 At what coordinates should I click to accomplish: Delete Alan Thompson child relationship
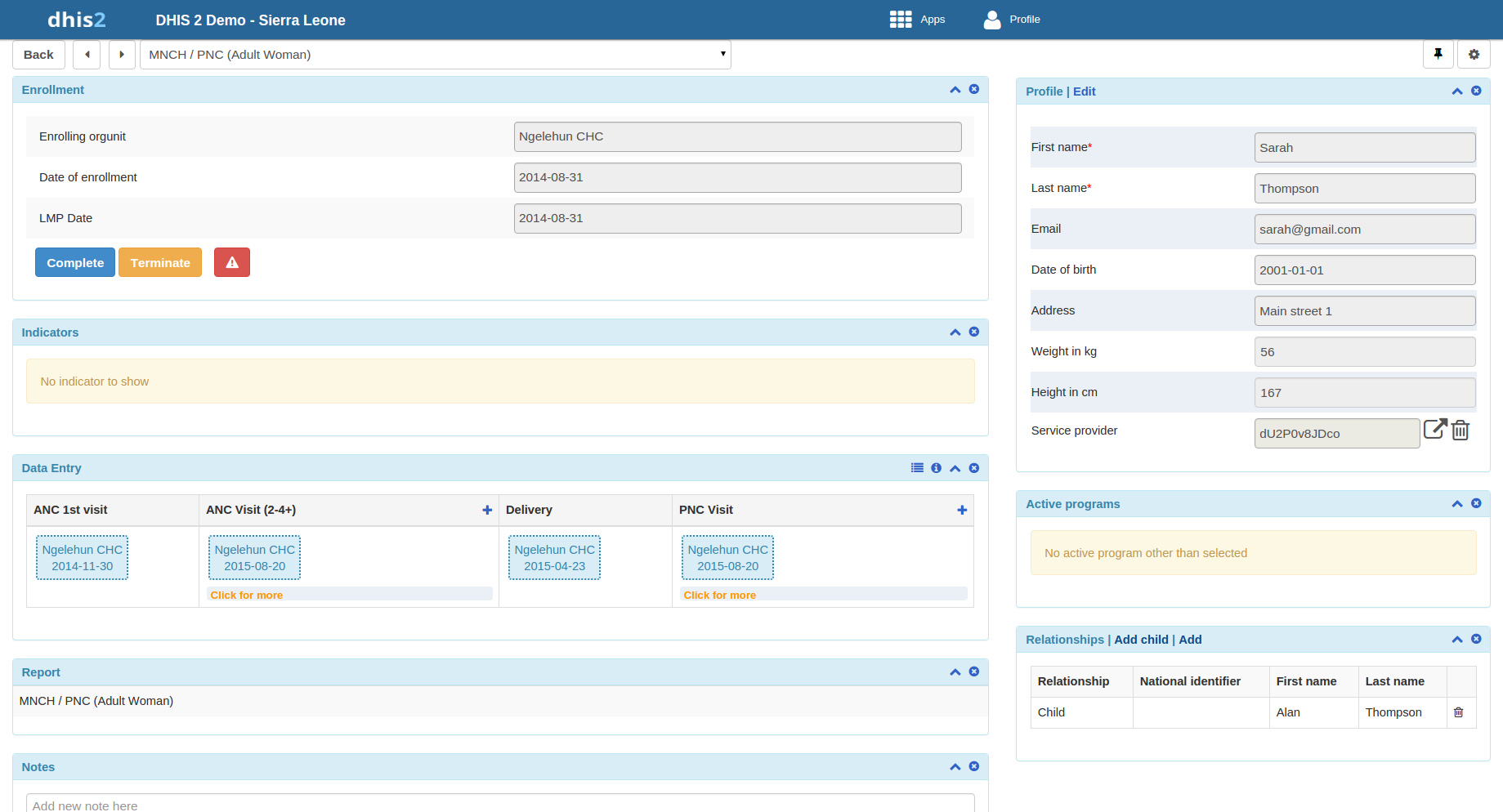[1458, 712]
